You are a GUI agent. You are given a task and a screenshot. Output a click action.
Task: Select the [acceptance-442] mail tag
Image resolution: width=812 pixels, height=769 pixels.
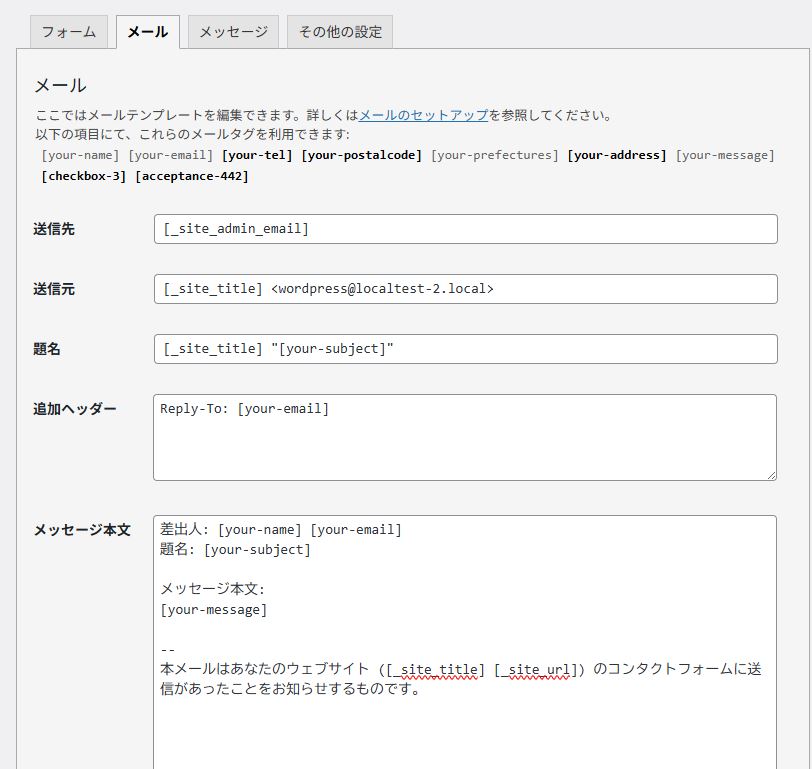(x=192, y=176)
